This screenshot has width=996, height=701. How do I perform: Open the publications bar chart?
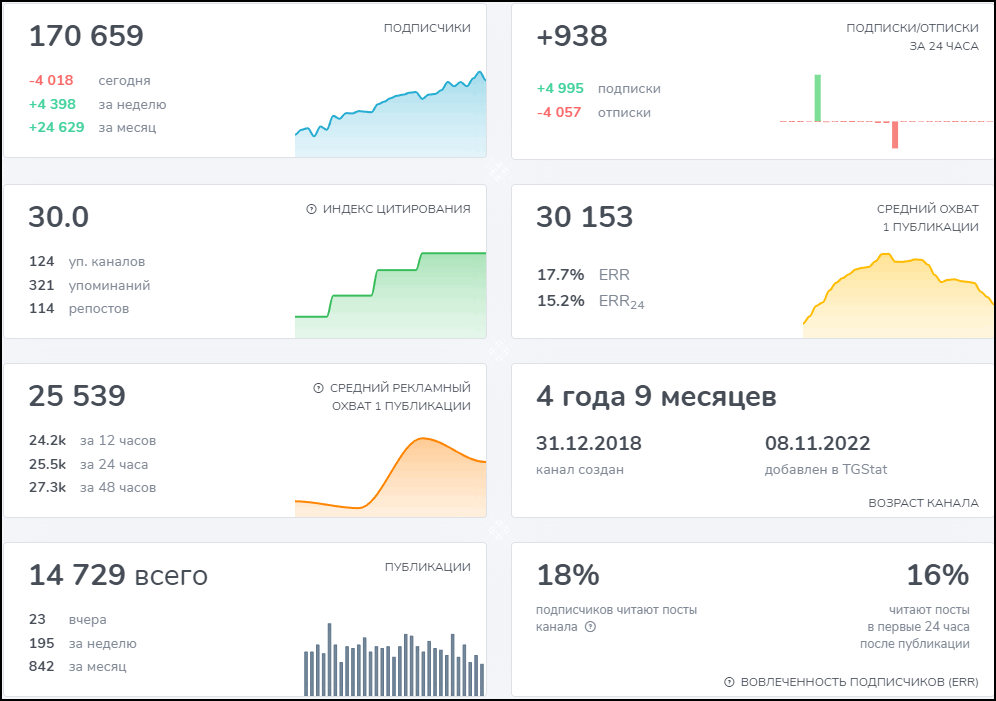[x=394, y=659]
